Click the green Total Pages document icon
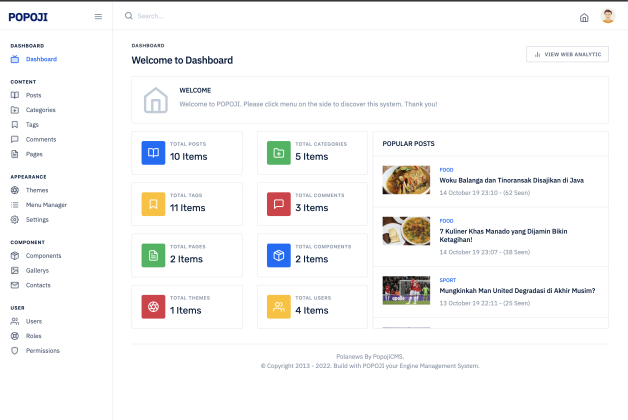Screen dimensions: 628x420 pyautogui.click(x=153, y=255)
